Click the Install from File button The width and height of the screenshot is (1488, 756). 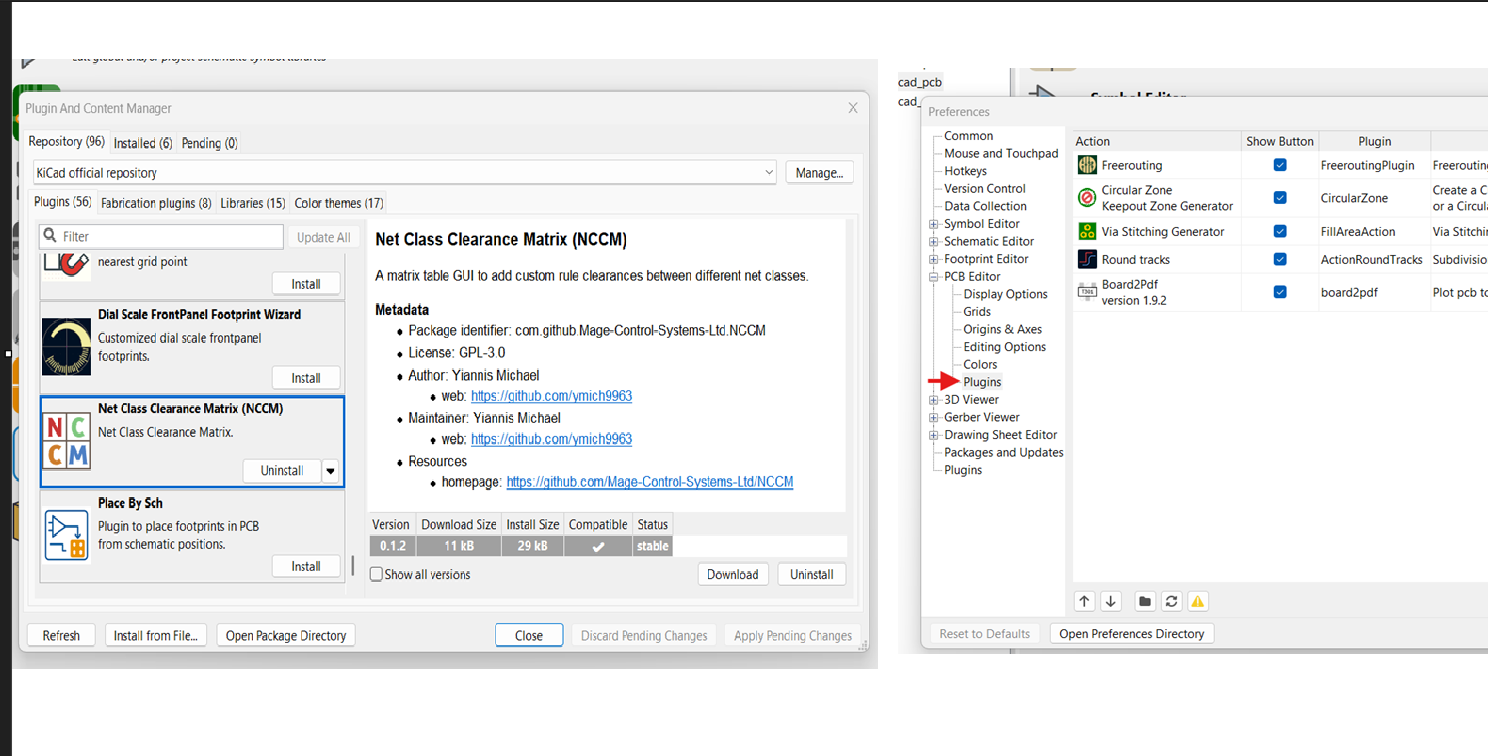click(156, 635)
